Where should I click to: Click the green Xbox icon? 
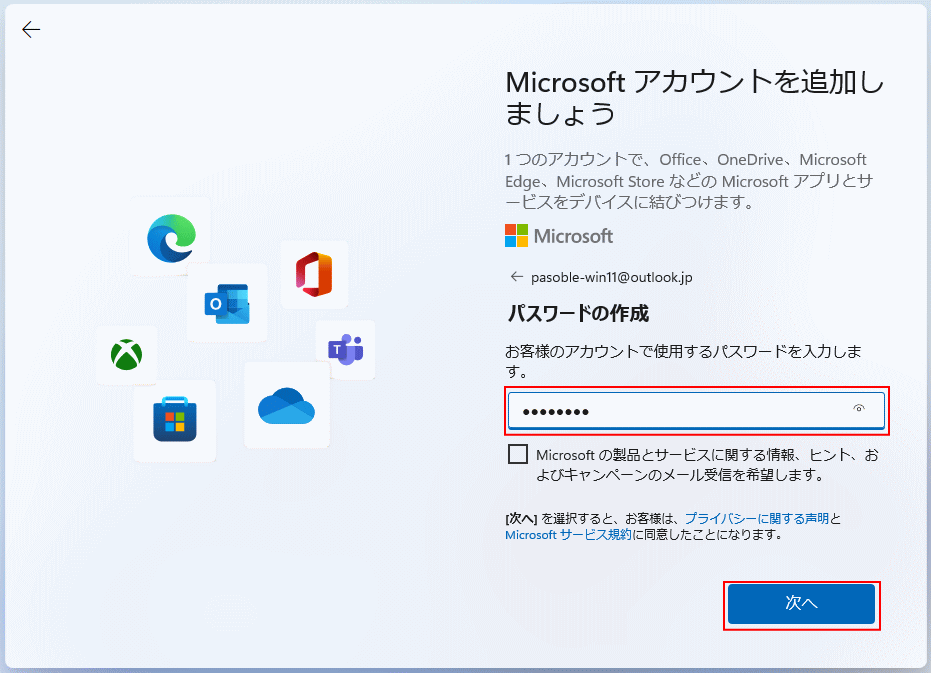pyautogui.click(x=126, y=355)
